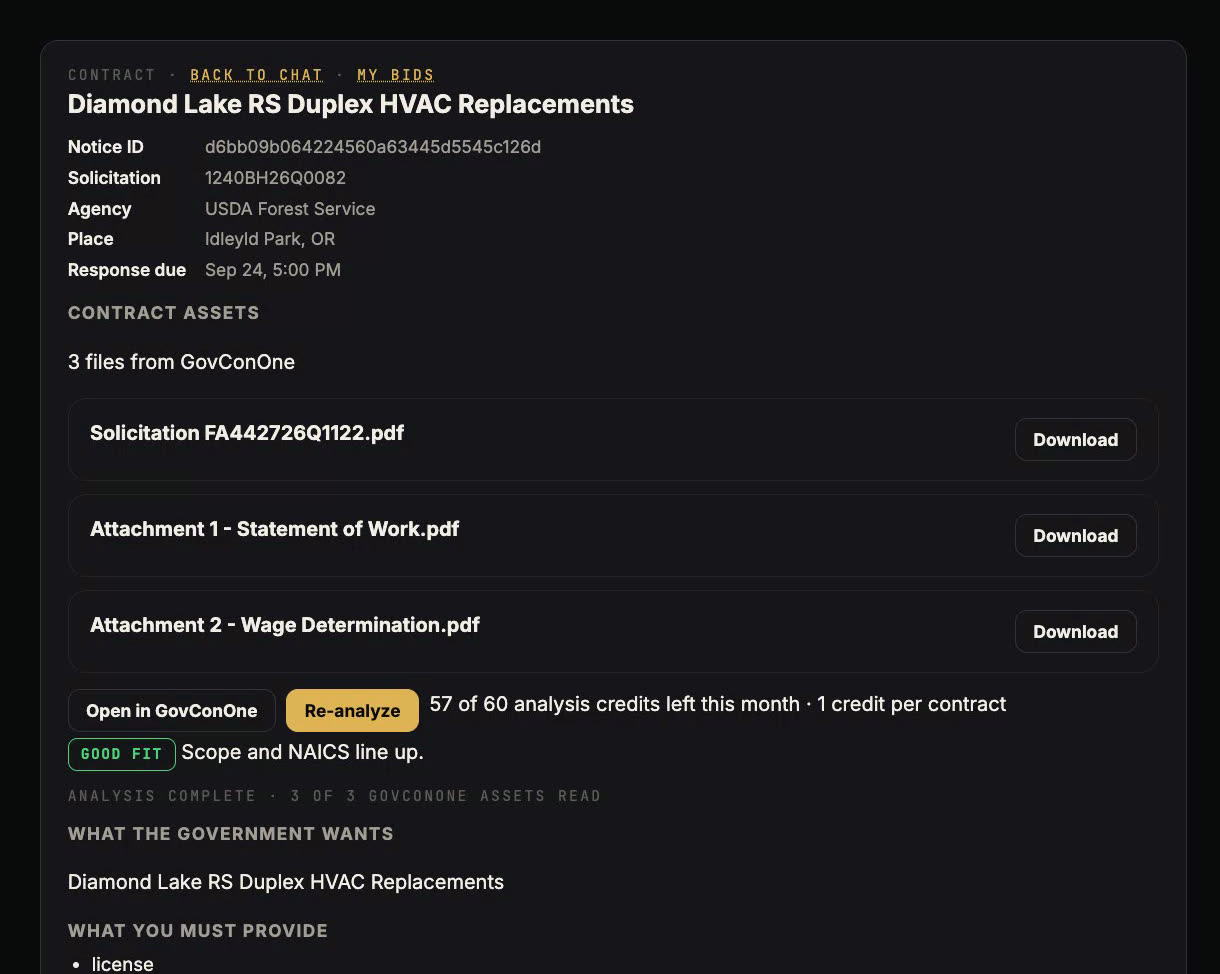This screenshot has height=974, width=1220.
Task: Click file name Solicitation FA442726Q1122.pdf
Action: 247,433
